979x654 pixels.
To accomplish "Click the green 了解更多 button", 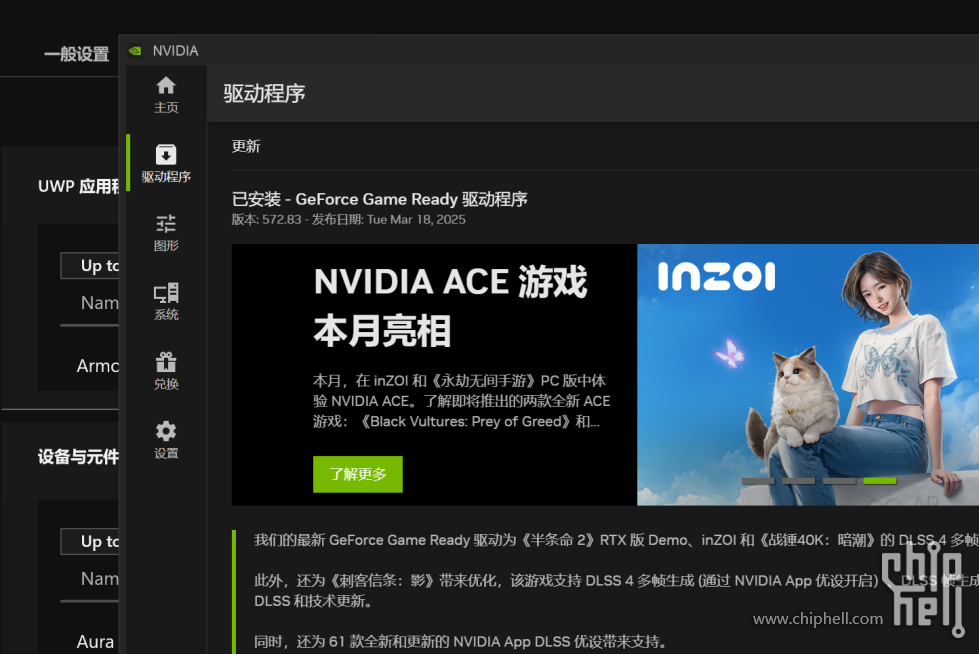I will pos(358,474).
